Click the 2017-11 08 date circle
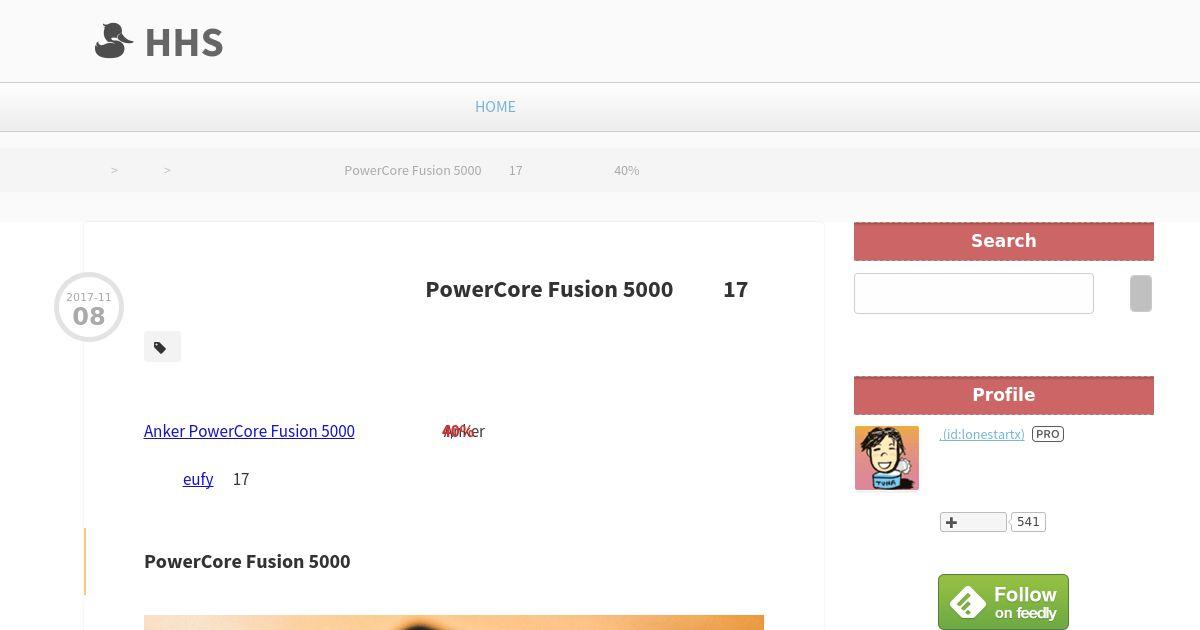 89,307
